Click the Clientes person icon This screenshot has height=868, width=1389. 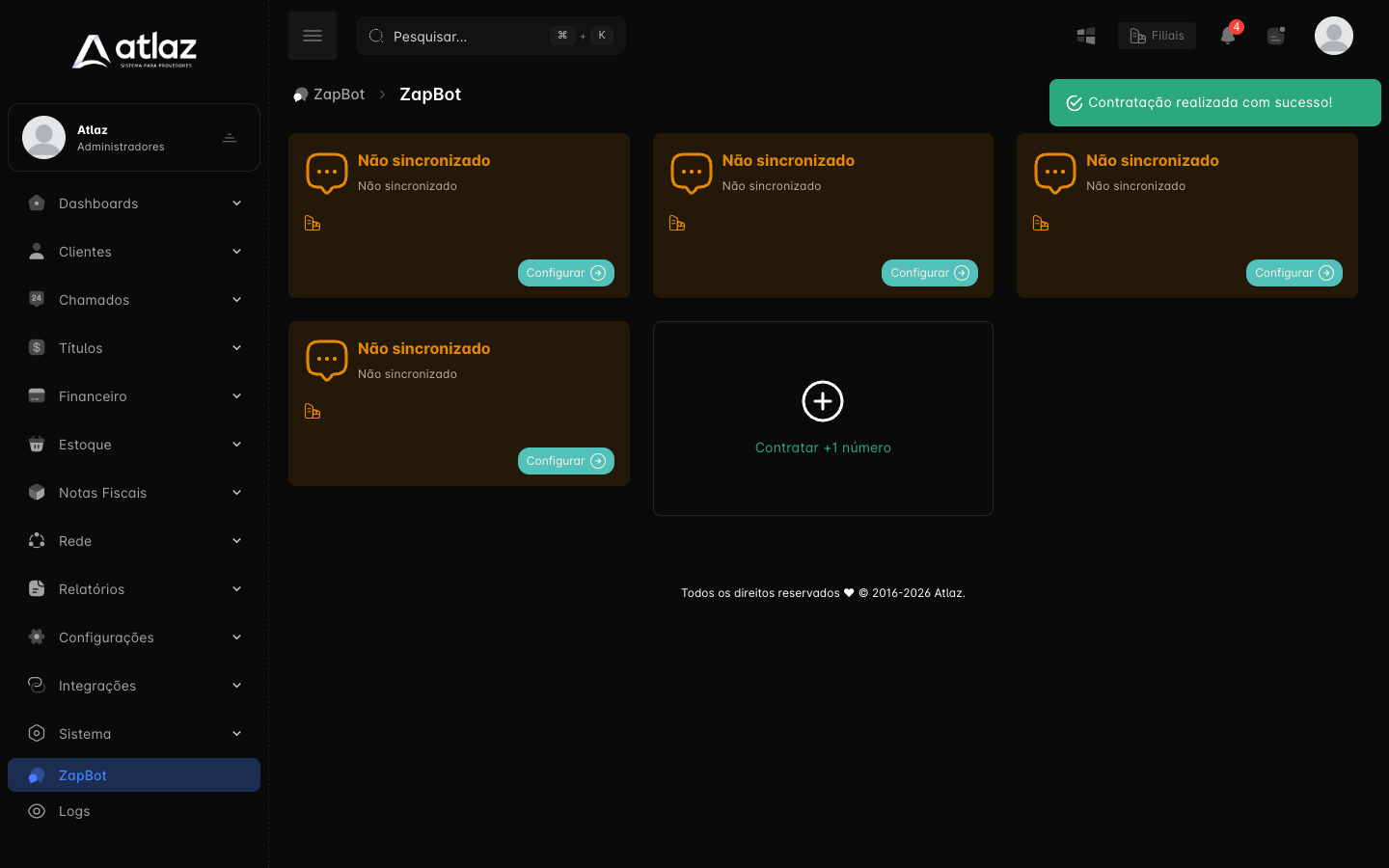pos(37,251)
